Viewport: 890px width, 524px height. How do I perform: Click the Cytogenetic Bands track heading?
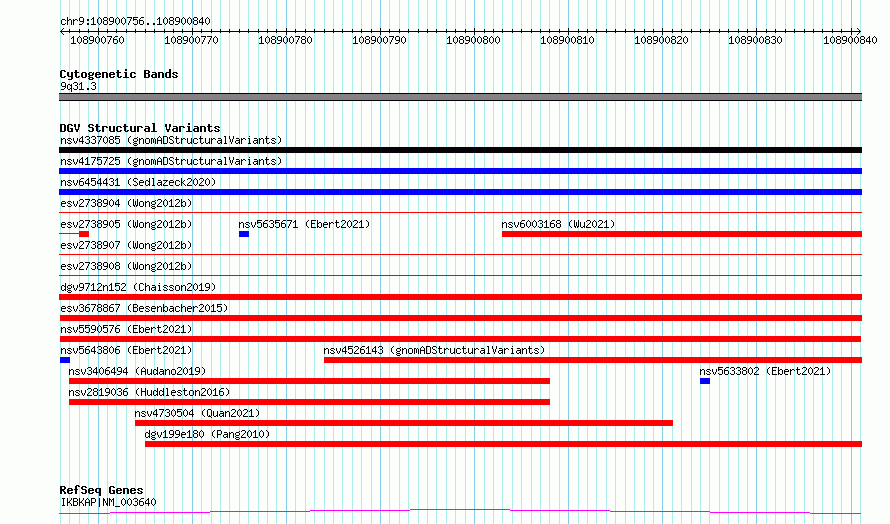(119, 74)
